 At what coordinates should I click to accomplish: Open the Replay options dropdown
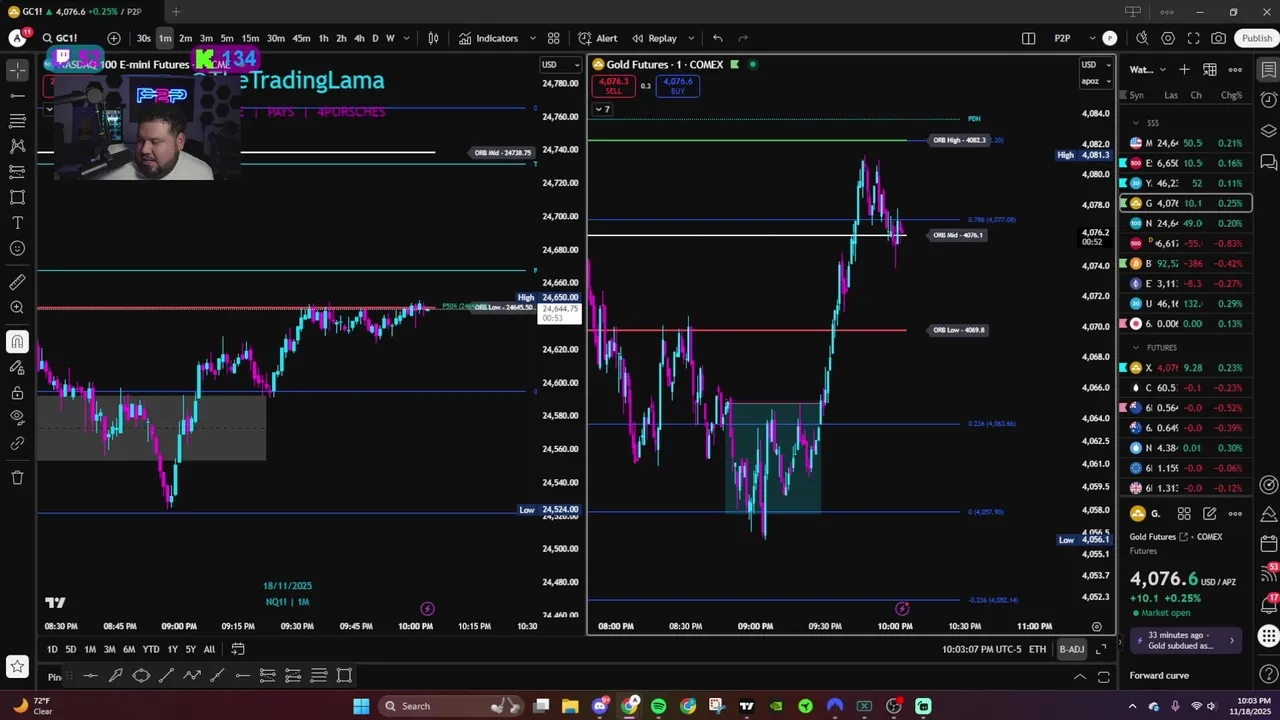coord(692,38)
